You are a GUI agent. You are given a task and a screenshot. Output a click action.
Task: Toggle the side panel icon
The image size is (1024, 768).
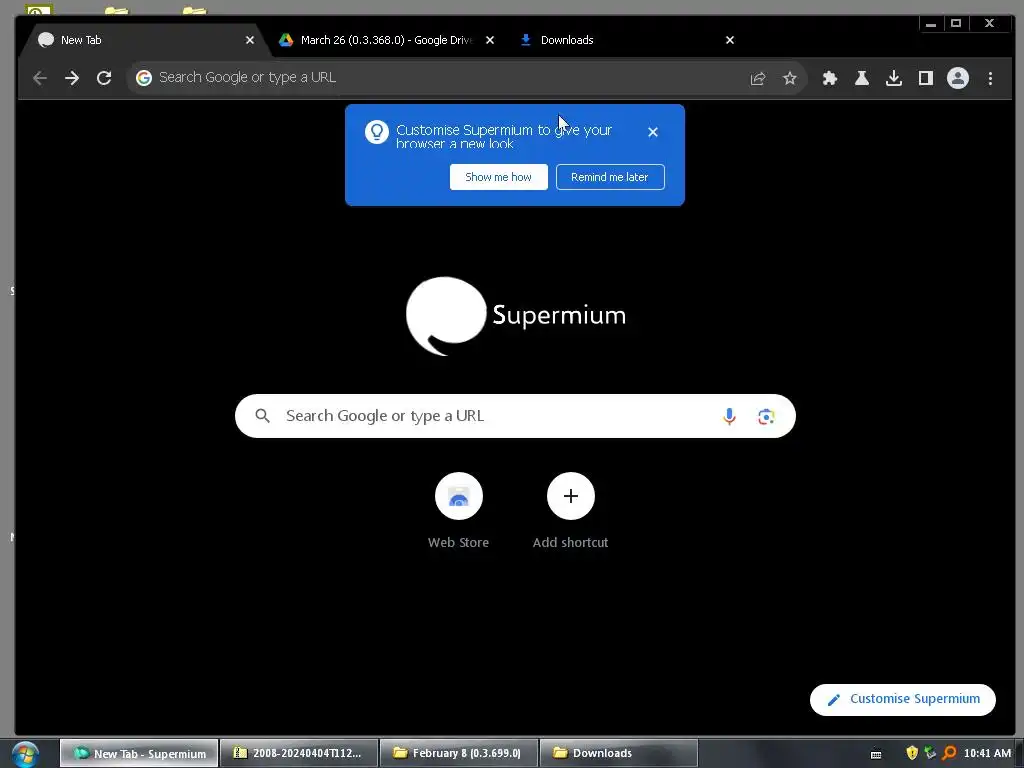(925, 78)
